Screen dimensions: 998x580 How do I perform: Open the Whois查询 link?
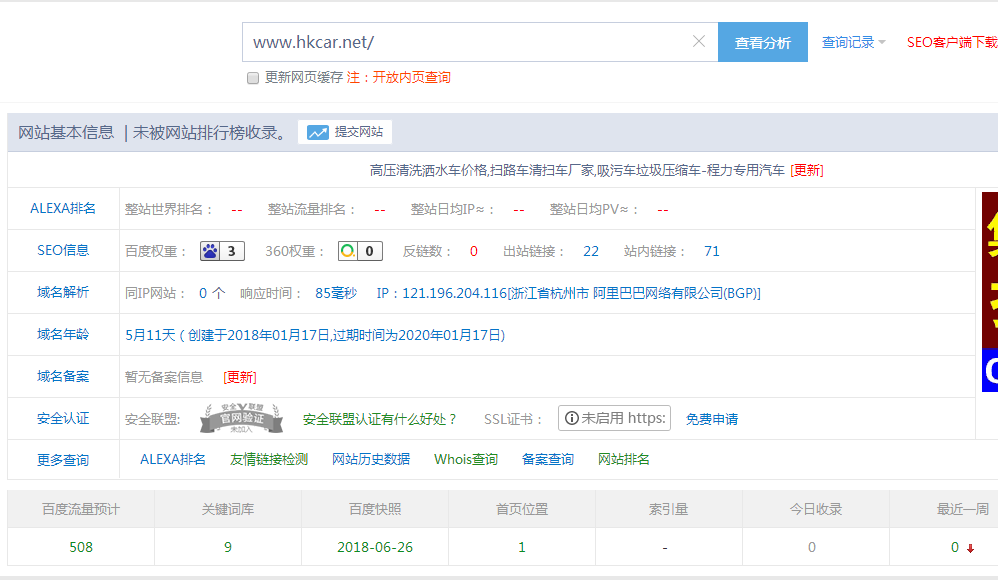pyautogui.click(x=465, y=459)
